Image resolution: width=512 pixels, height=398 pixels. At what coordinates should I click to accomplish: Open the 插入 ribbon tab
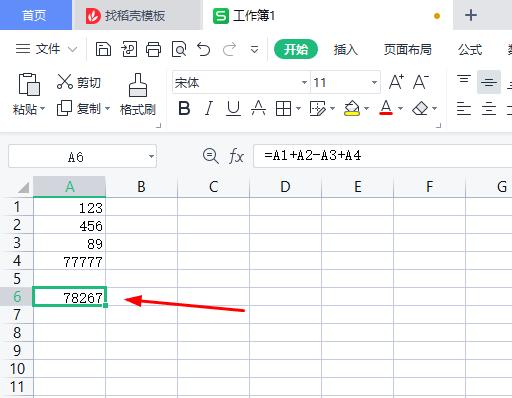coord(346,50)
